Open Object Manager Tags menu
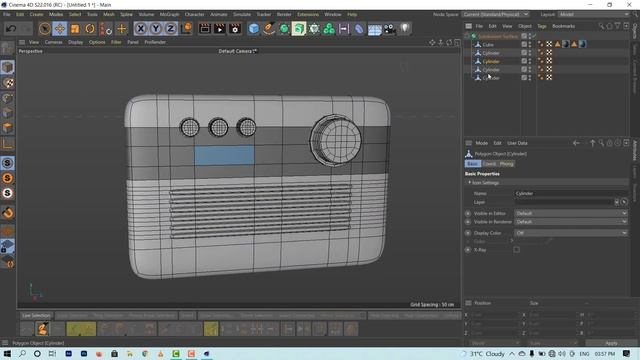 click(x=542, y=26)
